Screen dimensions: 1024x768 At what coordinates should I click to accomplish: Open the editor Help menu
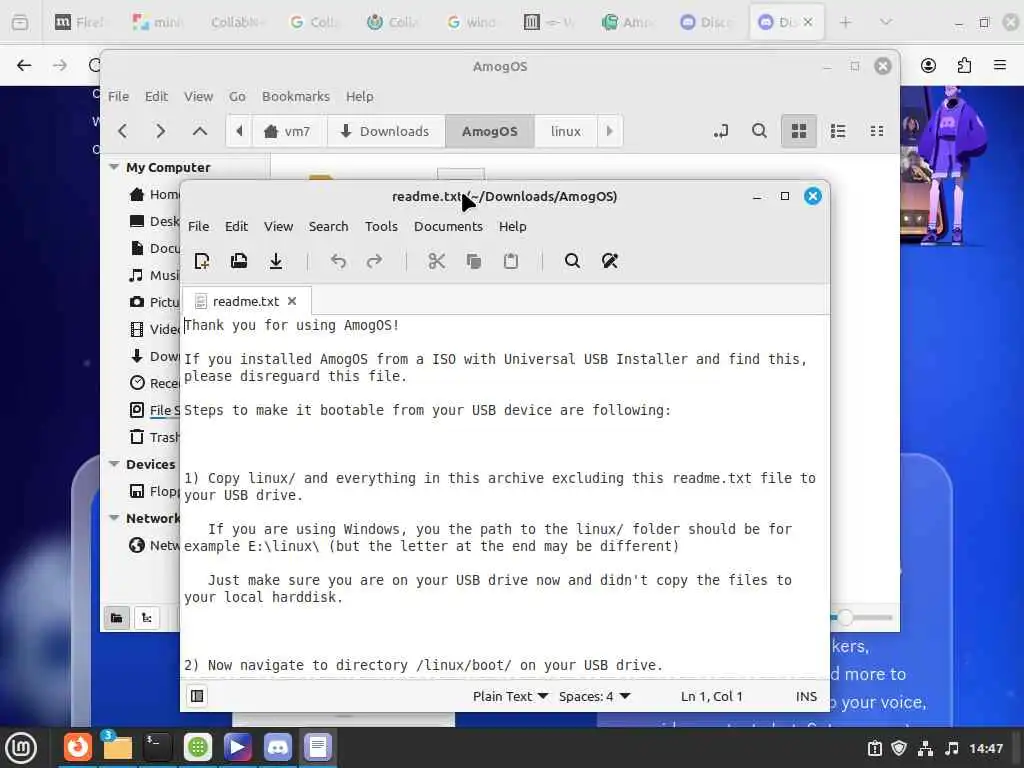point(512,226)
